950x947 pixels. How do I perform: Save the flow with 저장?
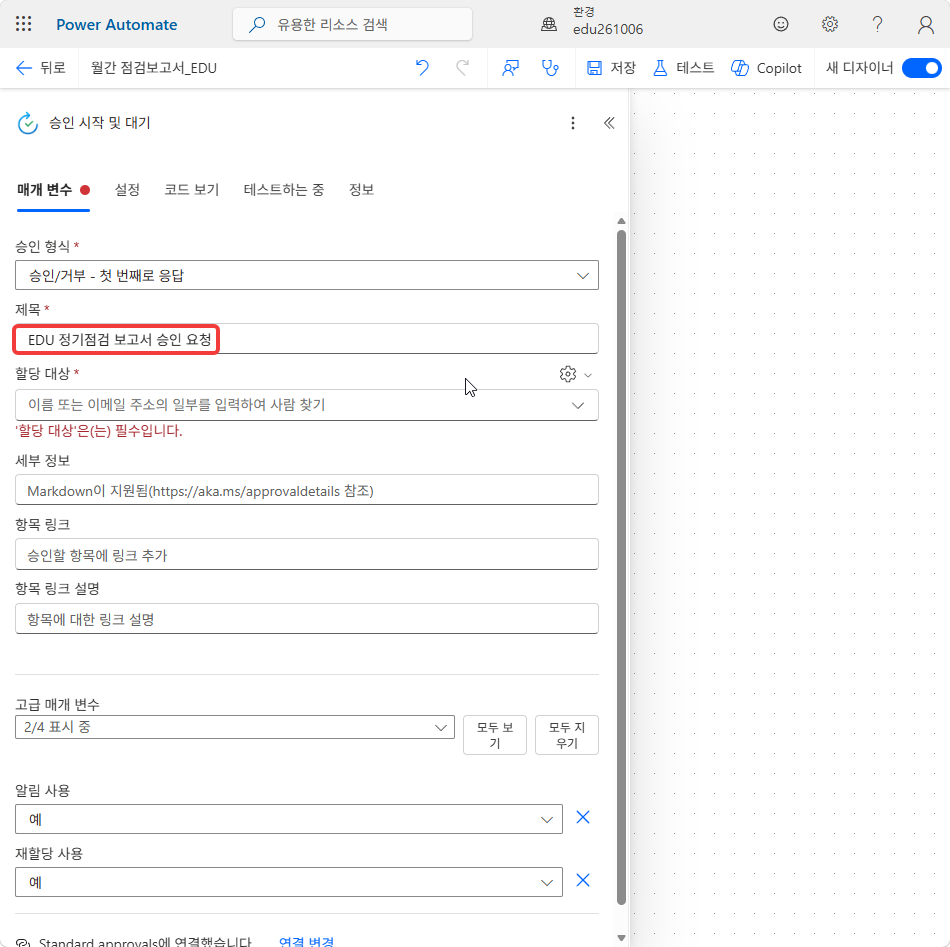point(611,68)
